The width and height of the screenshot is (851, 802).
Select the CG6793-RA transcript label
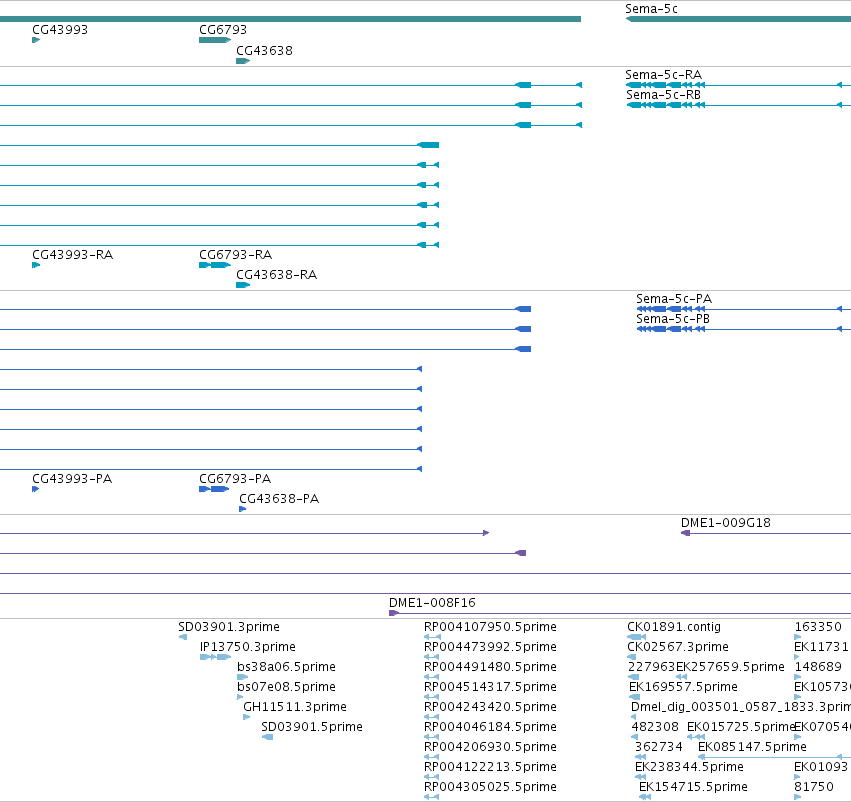tap(236, 255)
